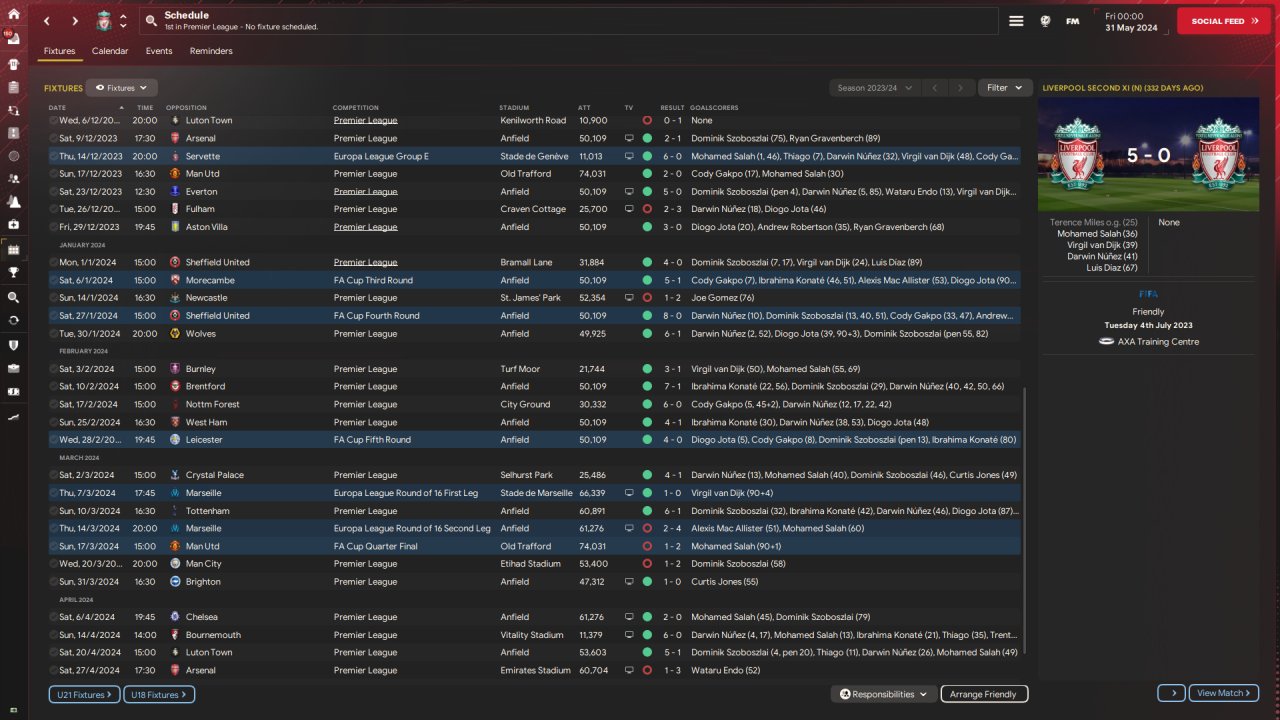Tick the selection circle for the Brentford fixture
The height and width of the screenshot is (720, 1280).
click(54, 387)
